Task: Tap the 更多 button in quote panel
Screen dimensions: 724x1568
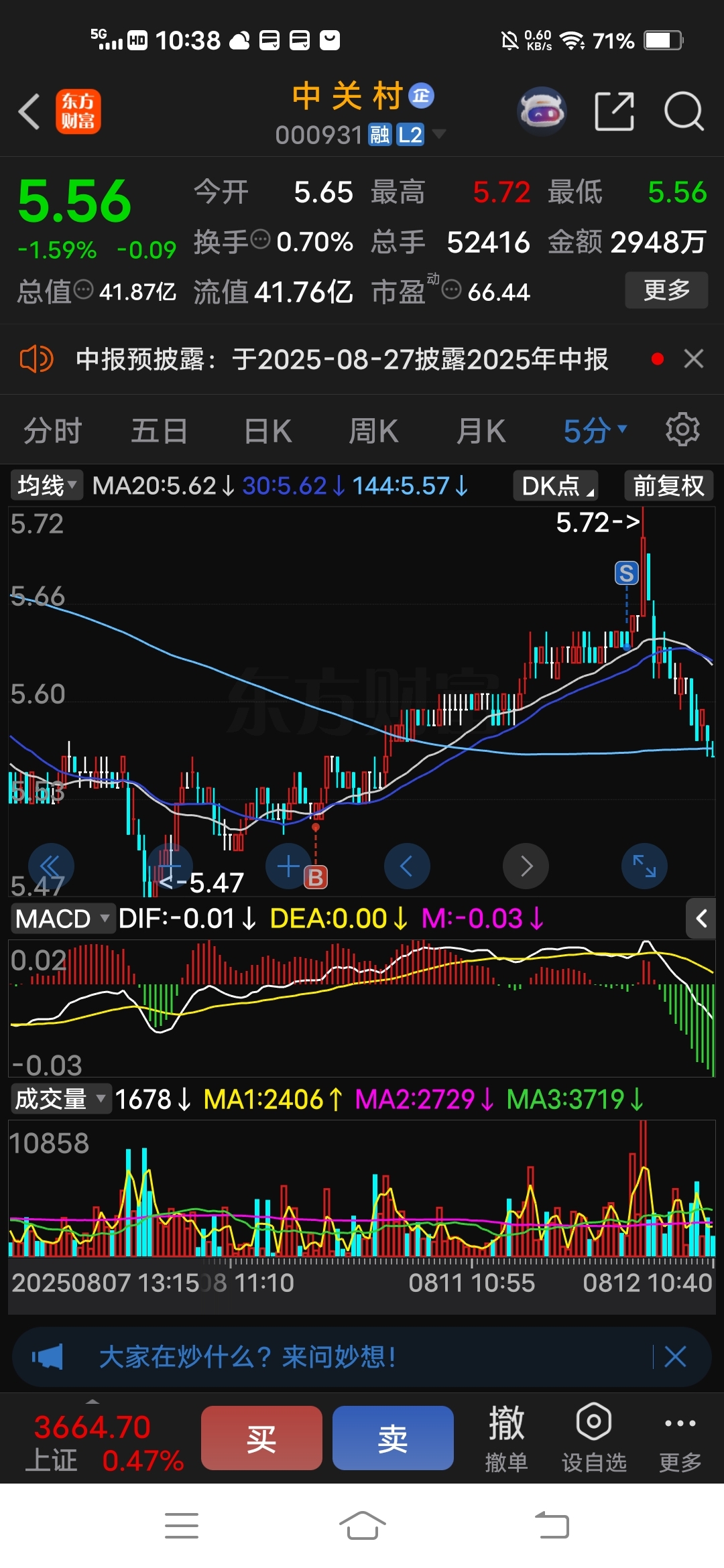Action: (666, 289)
